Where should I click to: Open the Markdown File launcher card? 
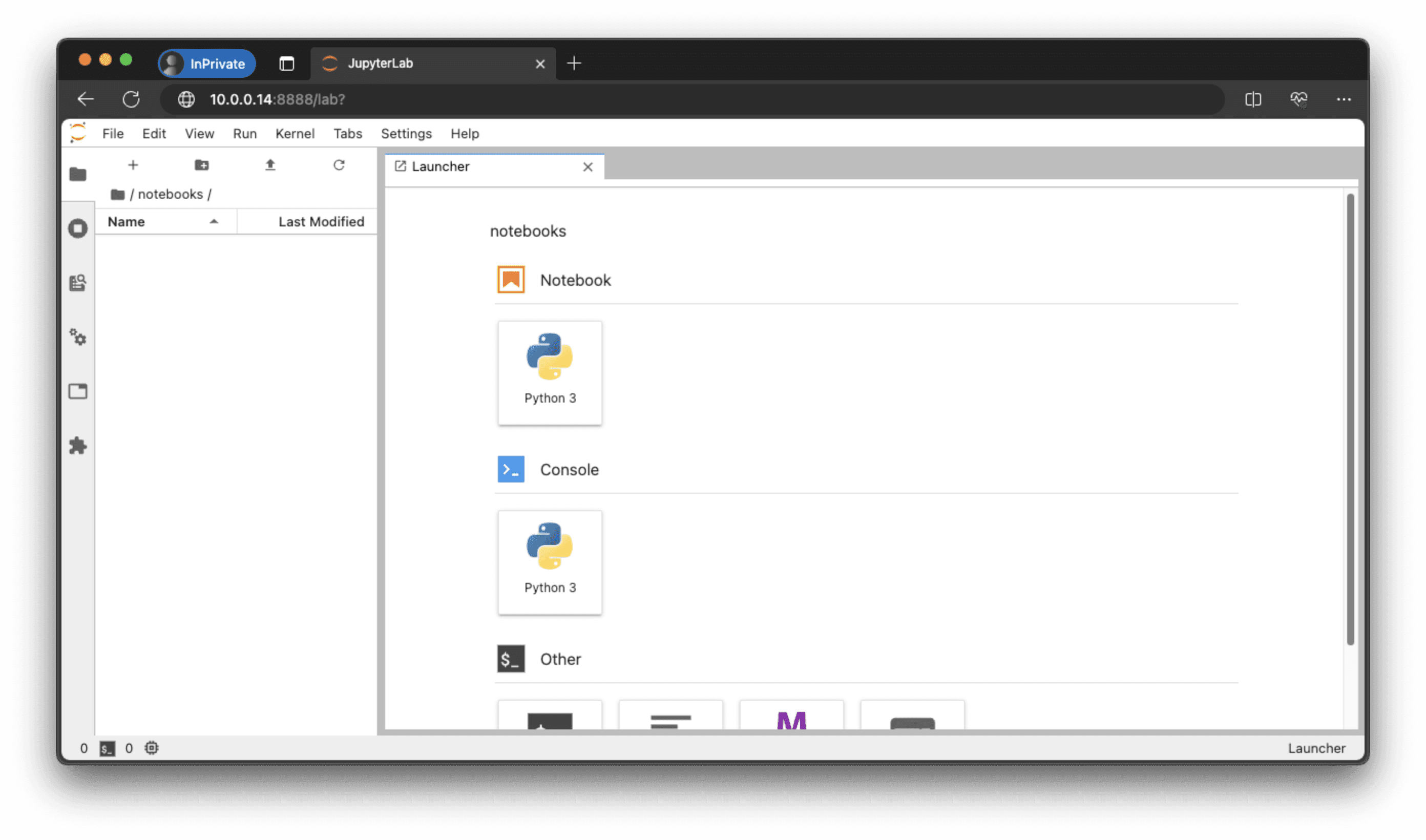pos(792,715)
